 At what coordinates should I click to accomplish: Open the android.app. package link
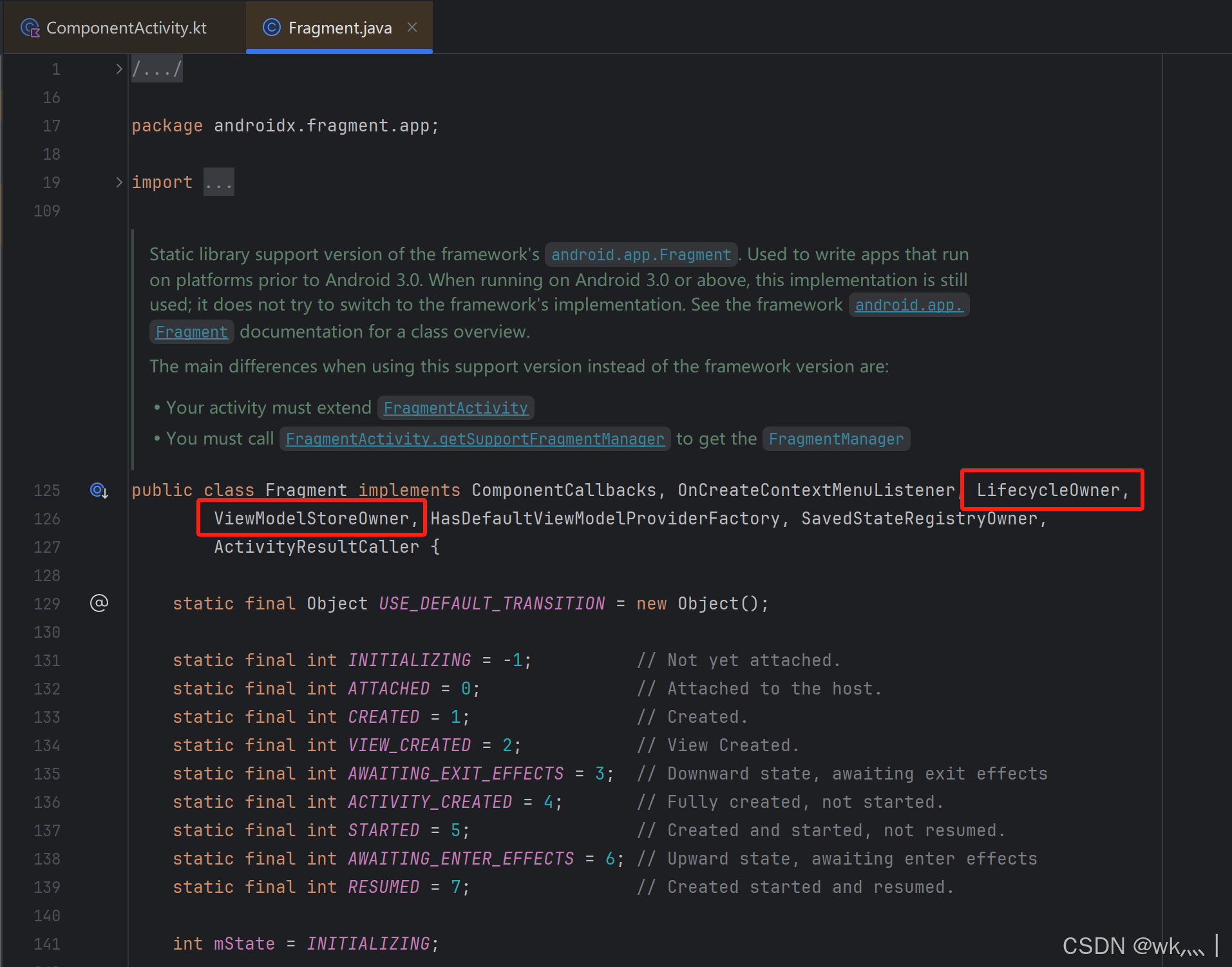tap(909, 304)
